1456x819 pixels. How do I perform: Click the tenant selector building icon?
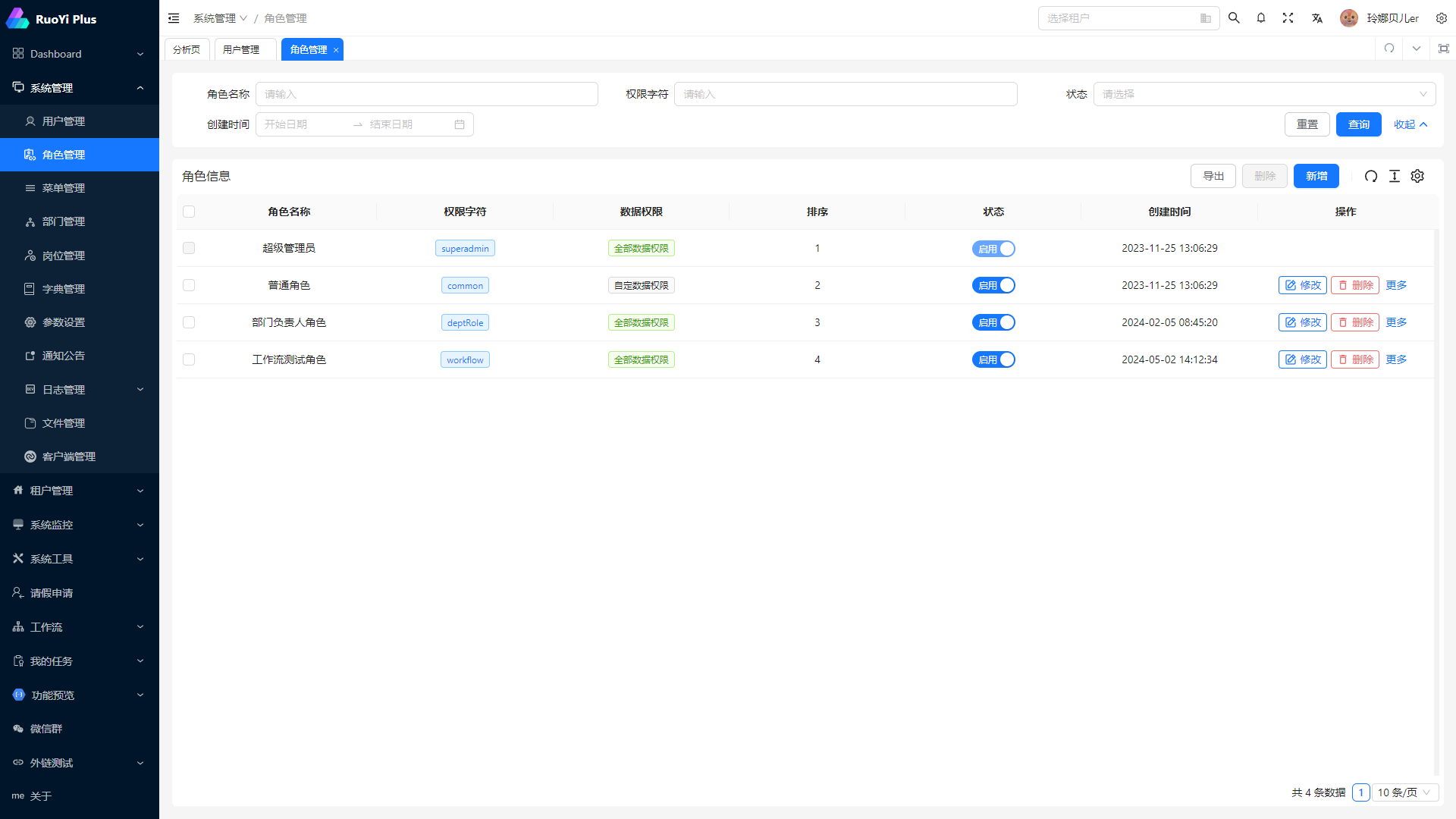click(1206, 18)
